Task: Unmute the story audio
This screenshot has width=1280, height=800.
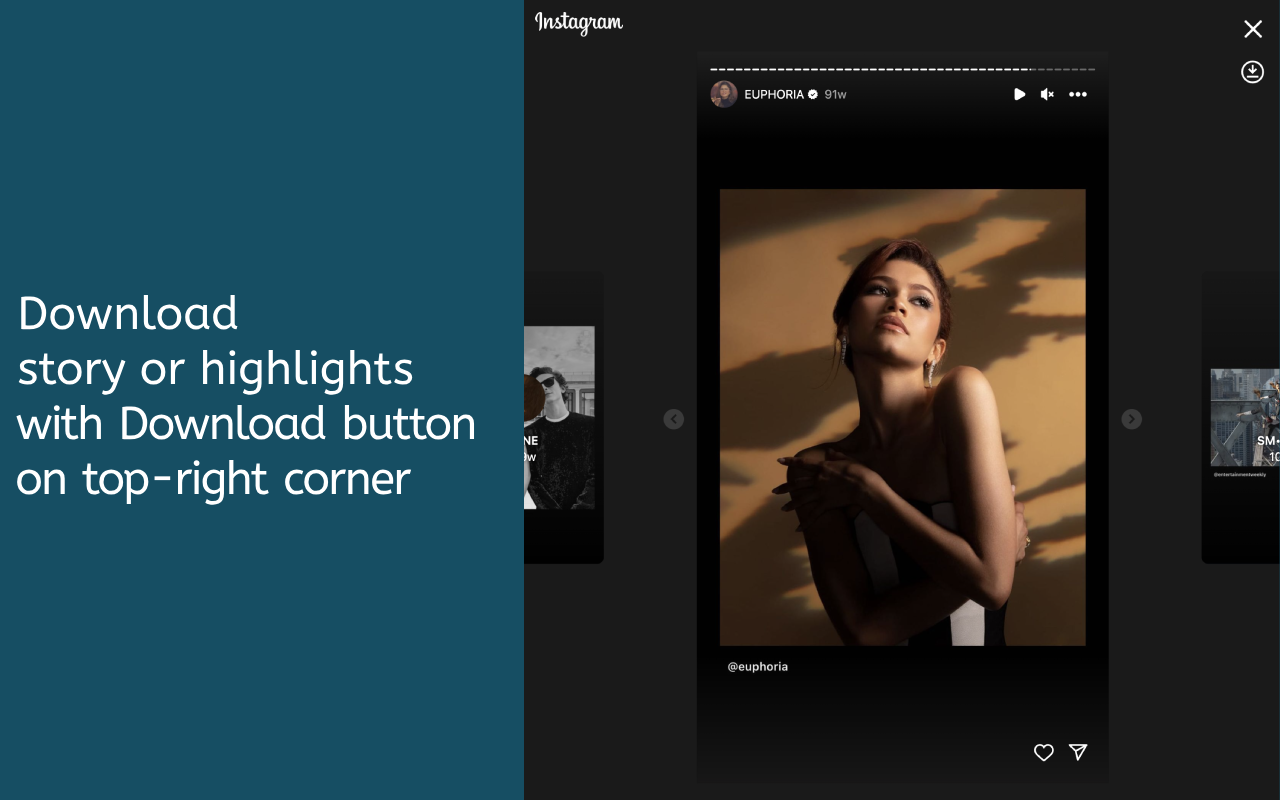Action: coord(1046,93)
